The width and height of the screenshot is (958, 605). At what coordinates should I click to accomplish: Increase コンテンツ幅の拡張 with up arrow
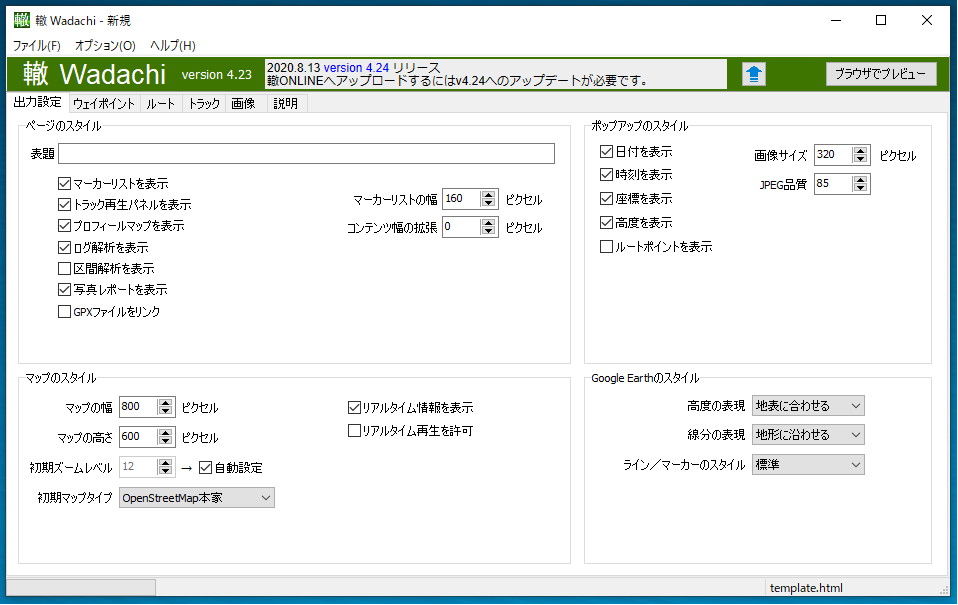pos(488,223)
